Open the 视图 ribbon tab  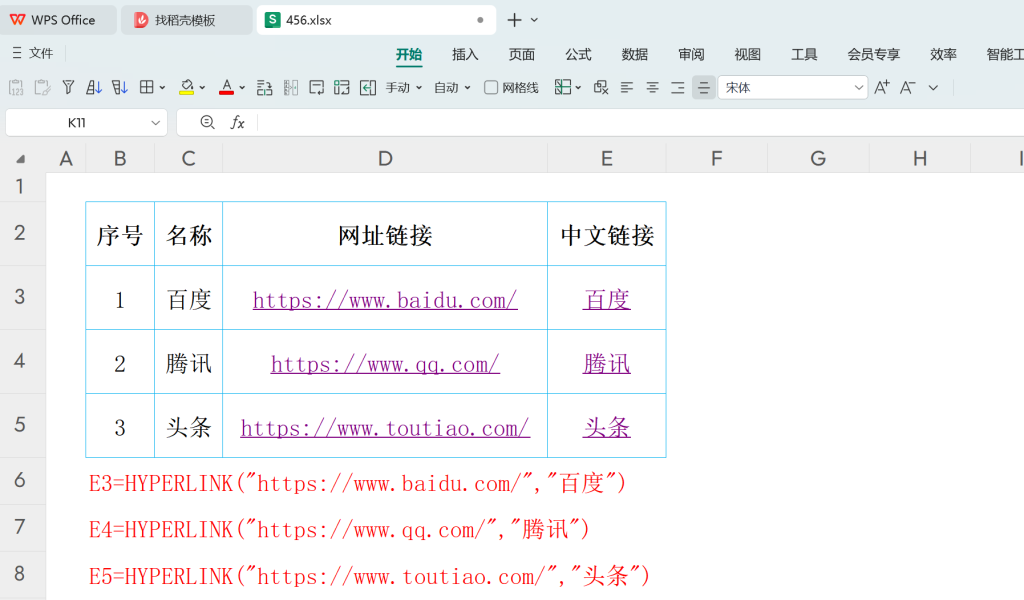(748, 54)
